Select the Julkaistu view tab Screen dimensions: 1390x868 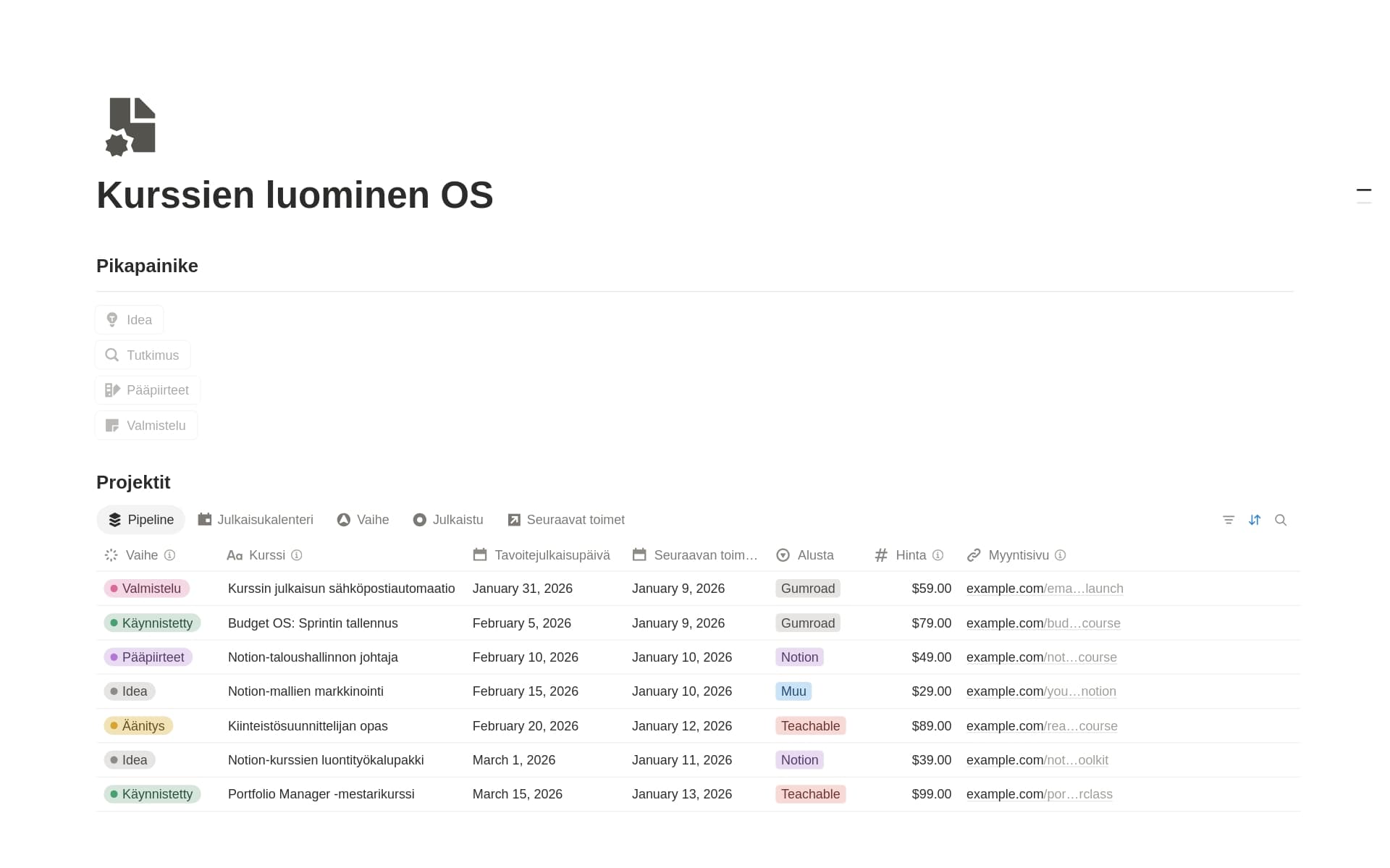point(448,520)
